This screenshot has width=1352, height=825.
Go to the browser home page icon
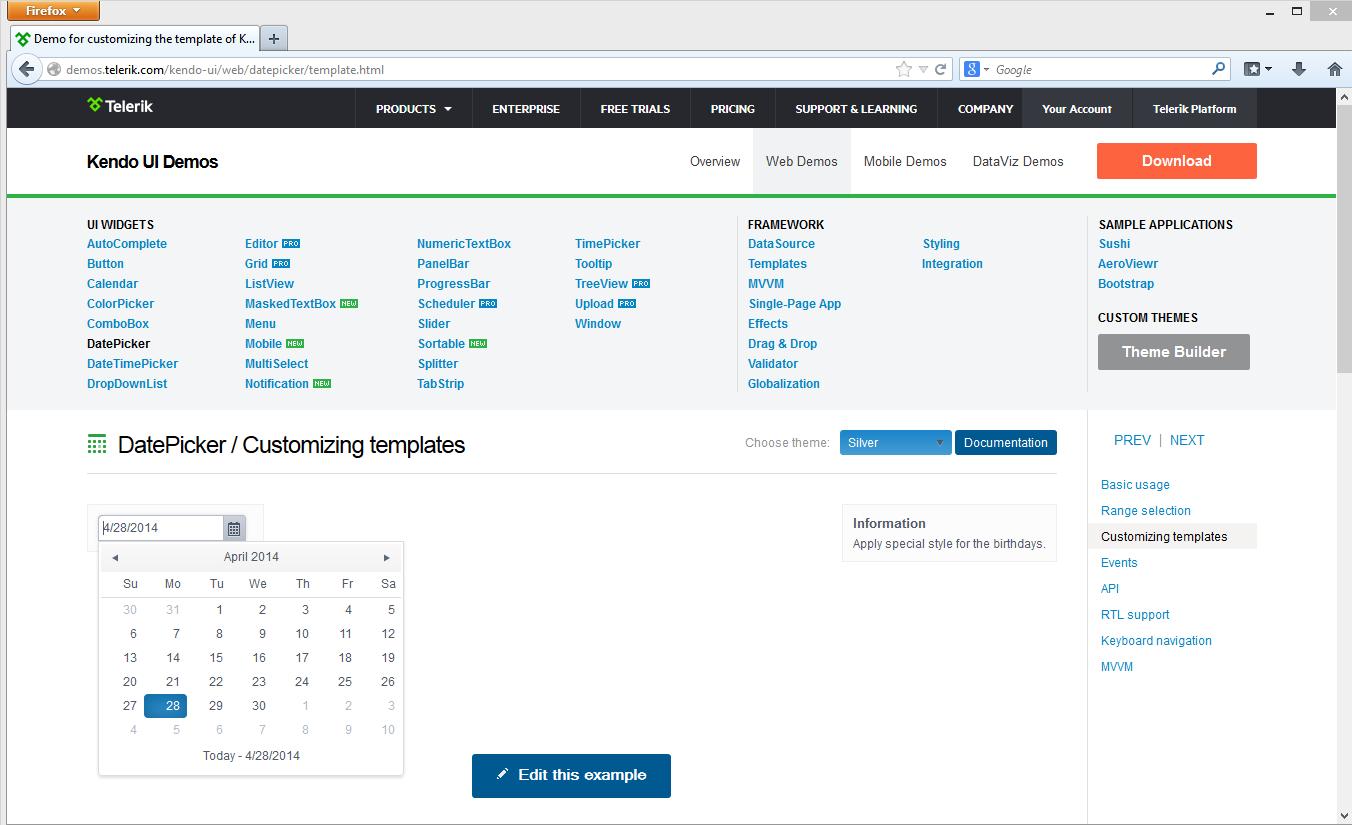click(x=1334, y=69)
